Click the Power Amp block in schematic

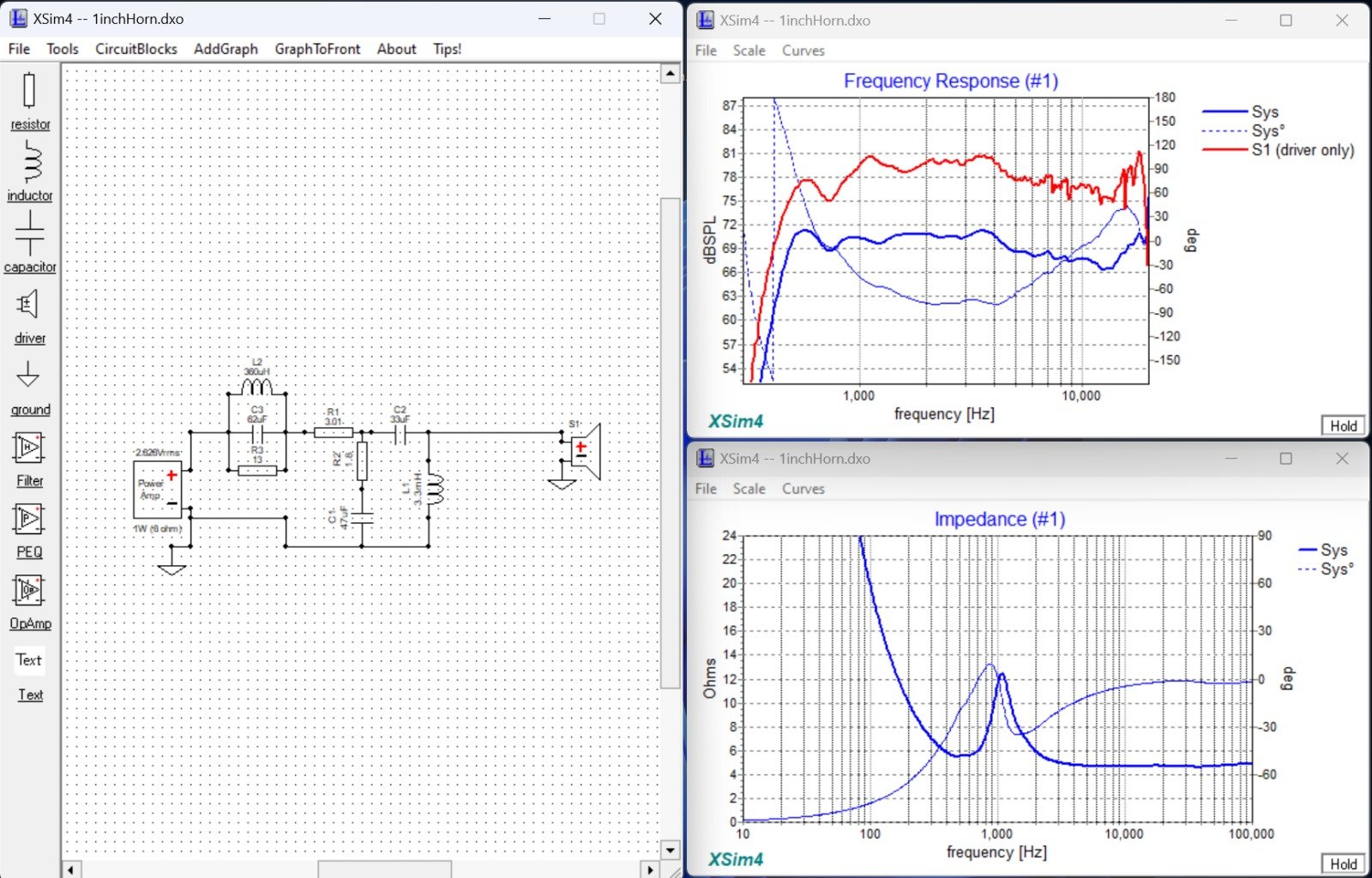(x=158, y=489)
